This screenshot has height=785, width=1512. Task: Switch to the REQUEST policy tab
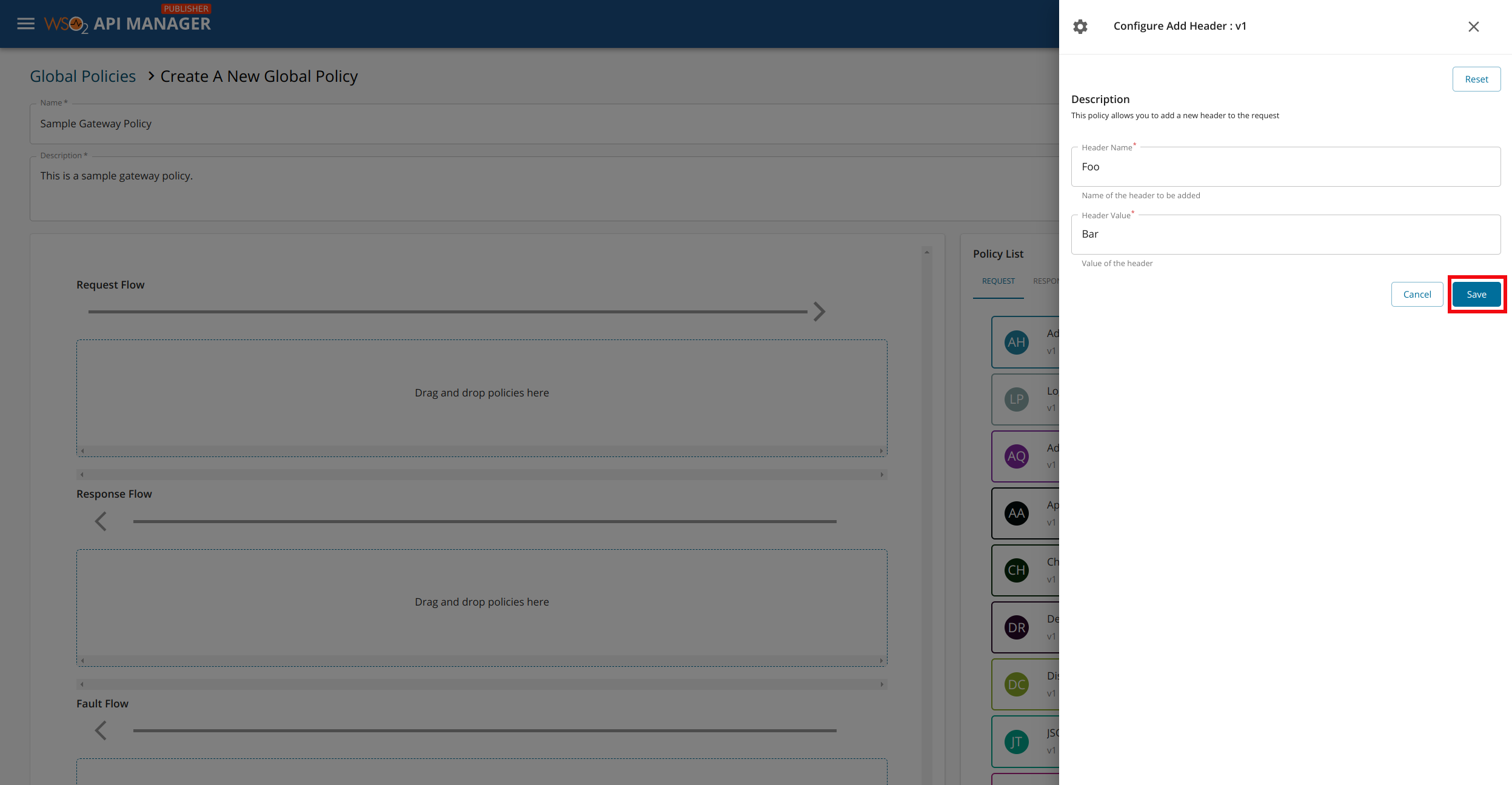(x=998, y=281)
